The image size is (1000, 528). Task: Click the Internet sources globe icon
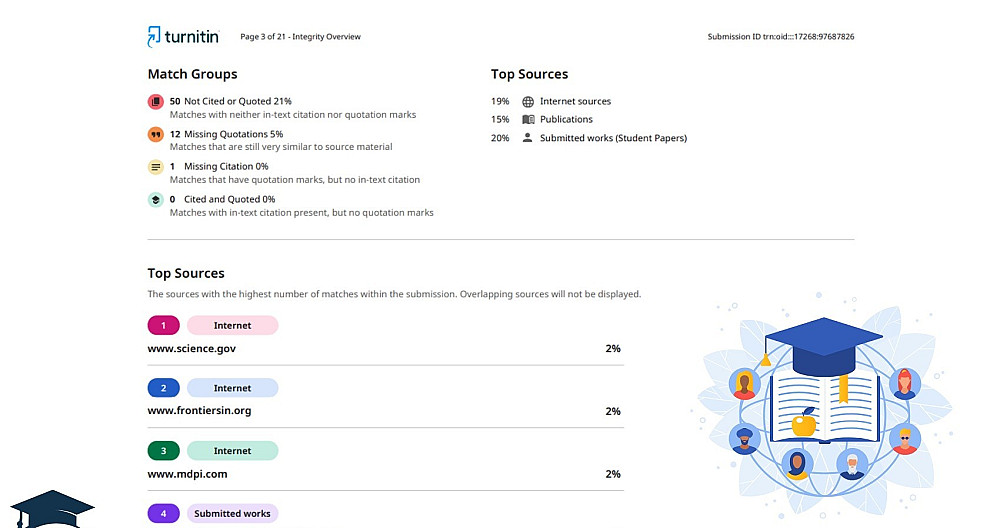(528, 101)
